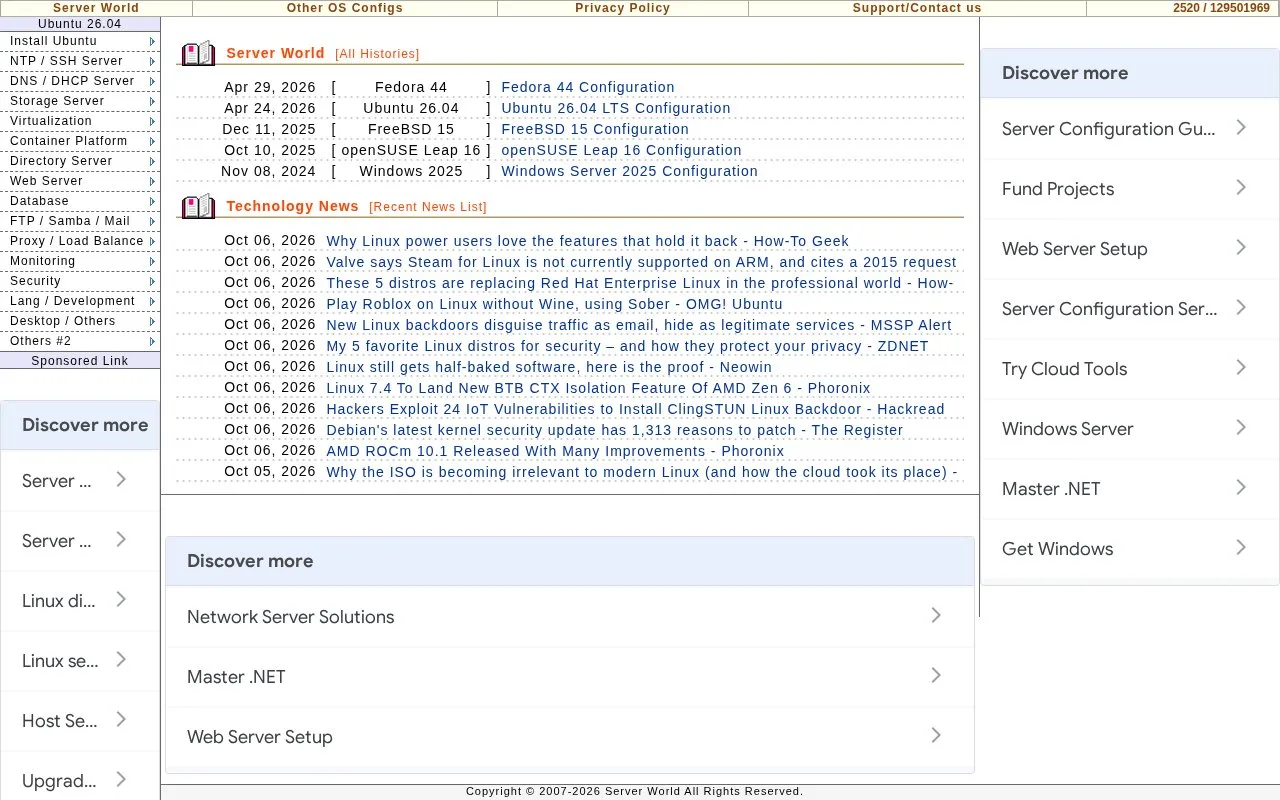Click the chevron next to Linux di... item

point(121,600)
